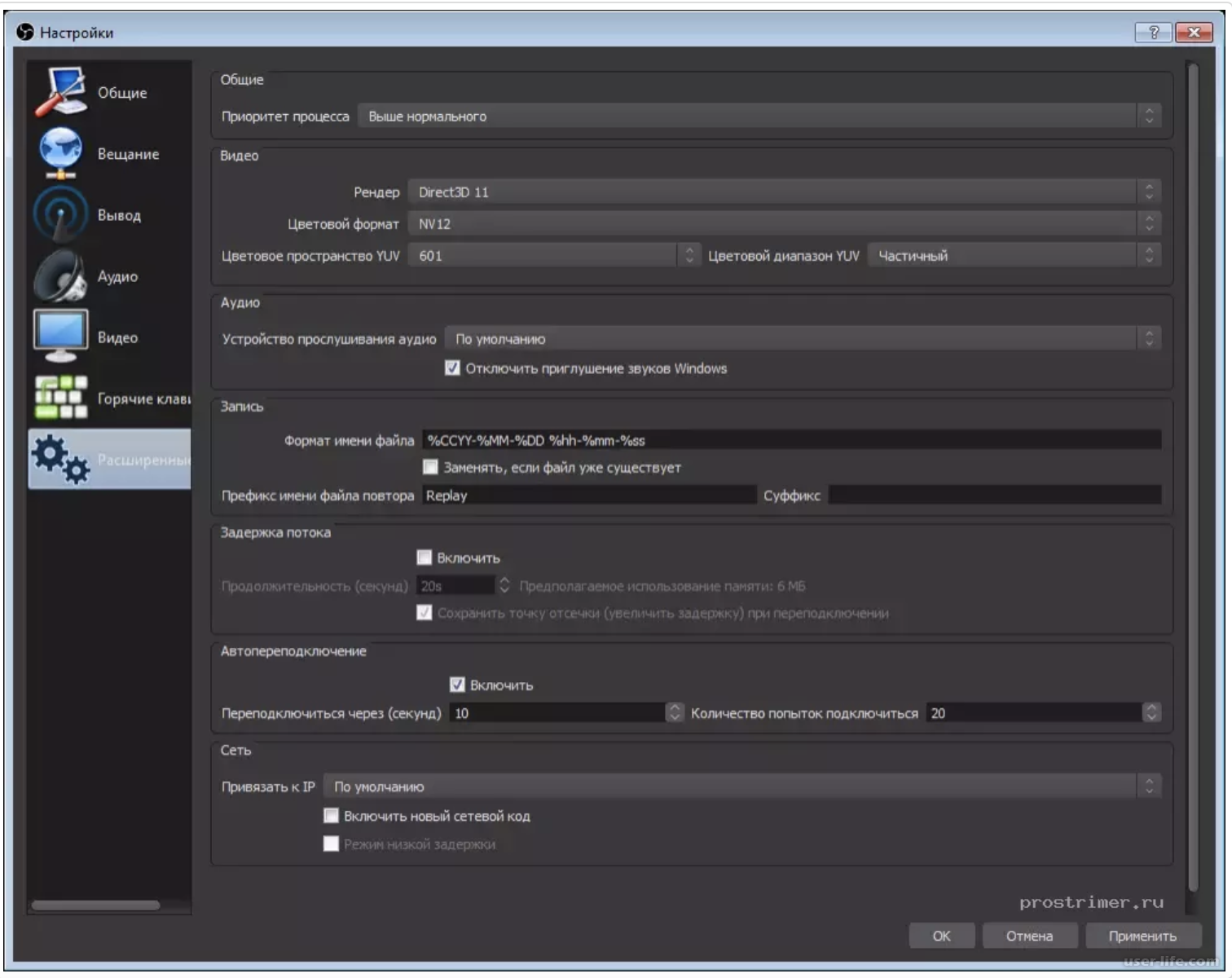
Task: Click the settings panel vertical scrollbar
Action: [1193, 477]
